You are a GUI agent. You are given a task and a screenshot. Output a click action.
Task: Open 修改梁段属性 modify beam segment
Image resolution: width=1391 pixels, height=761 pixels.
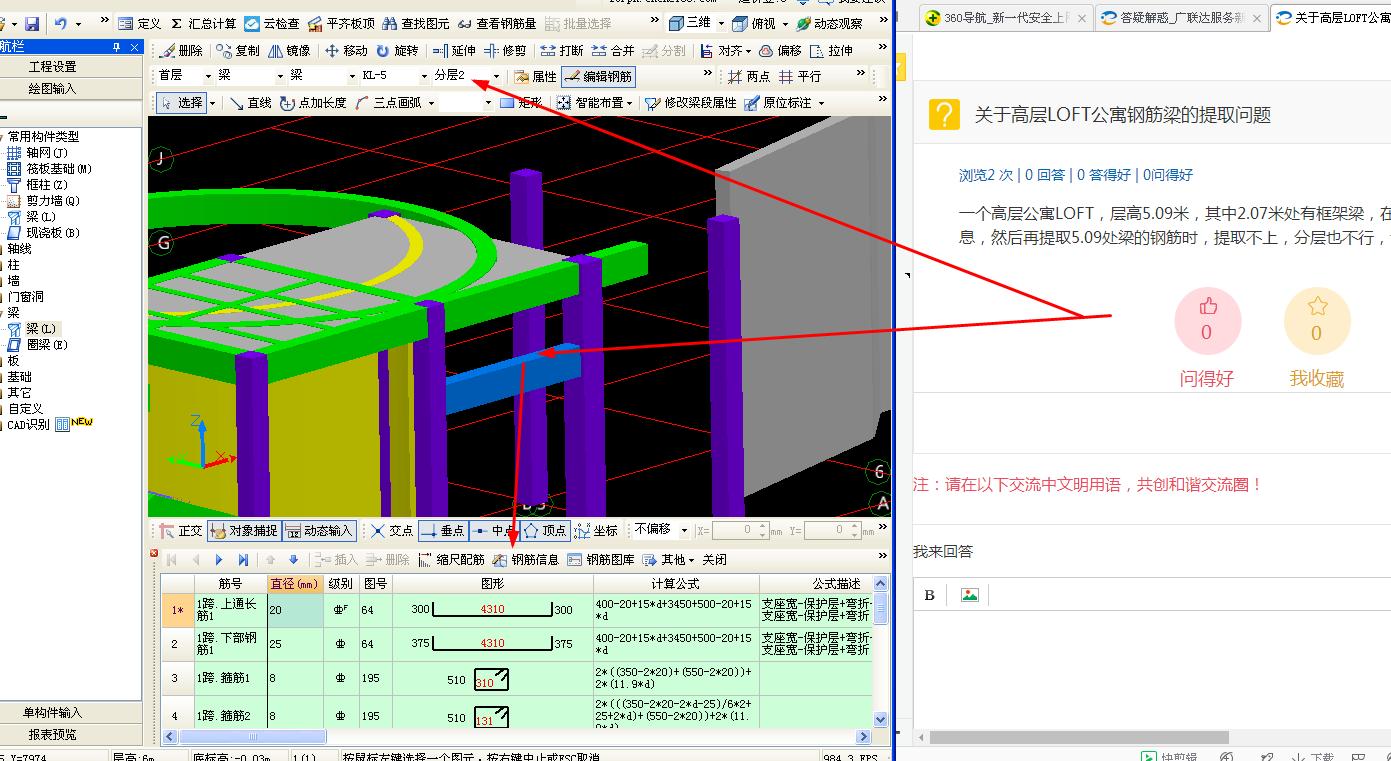(x=690, y=103)
